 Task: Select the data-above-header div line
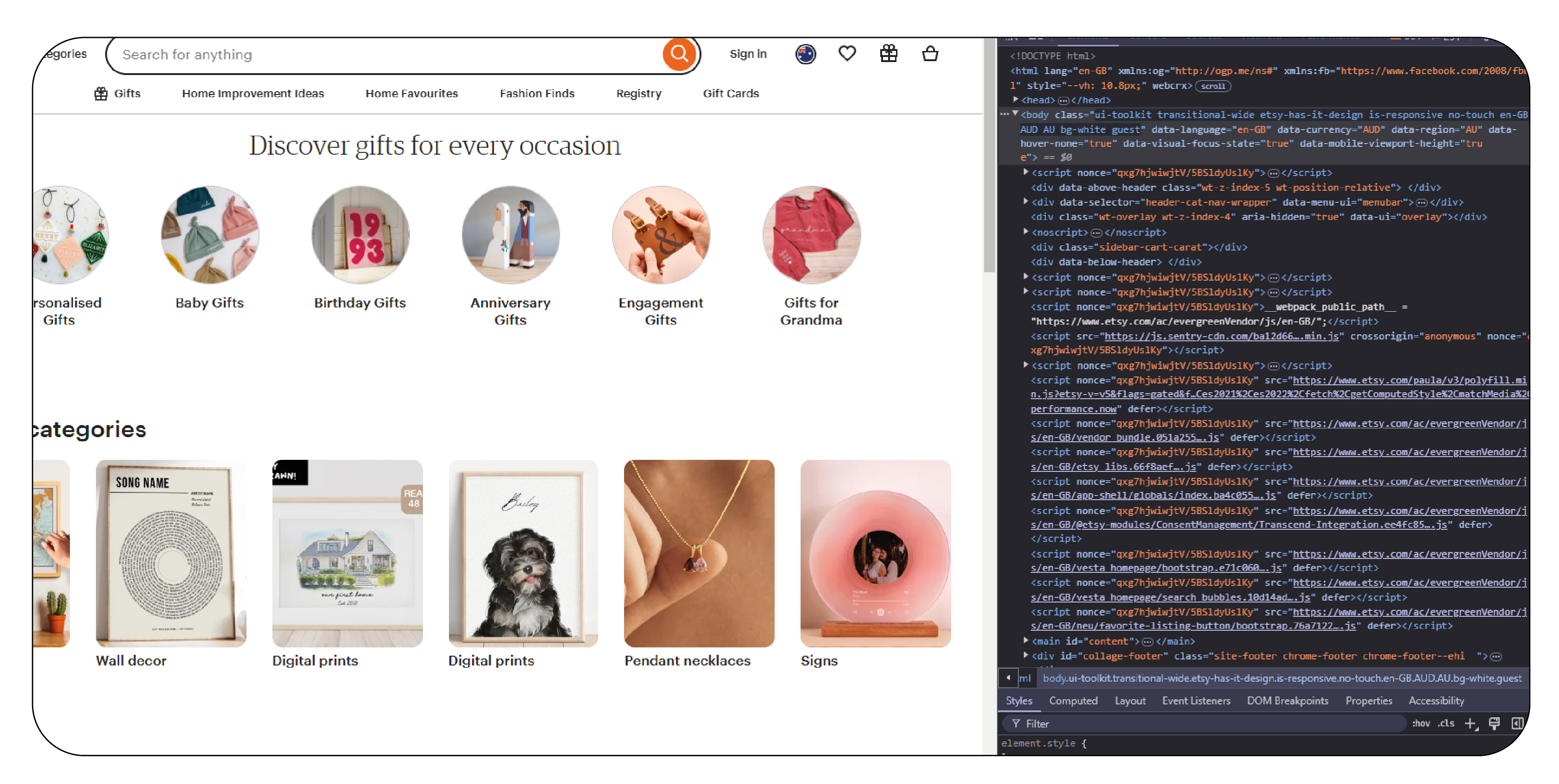1236,188
